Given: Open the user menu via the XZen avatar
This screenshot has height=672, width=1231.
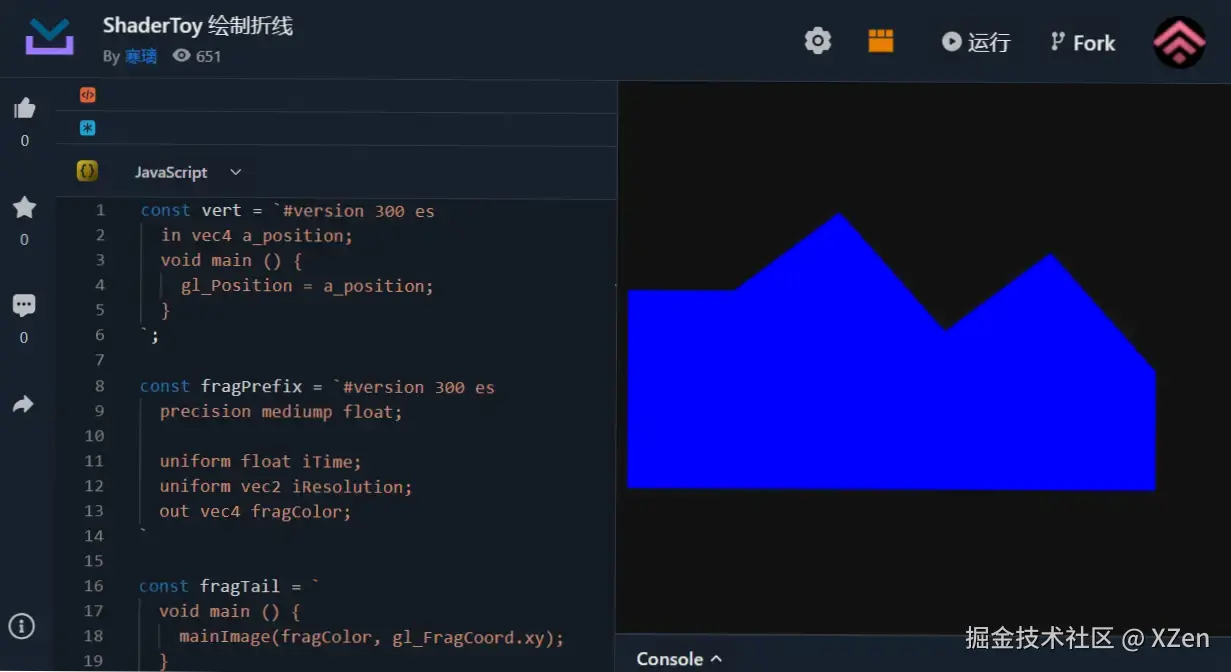Looking at the screenshot, I should point(1179,41).
